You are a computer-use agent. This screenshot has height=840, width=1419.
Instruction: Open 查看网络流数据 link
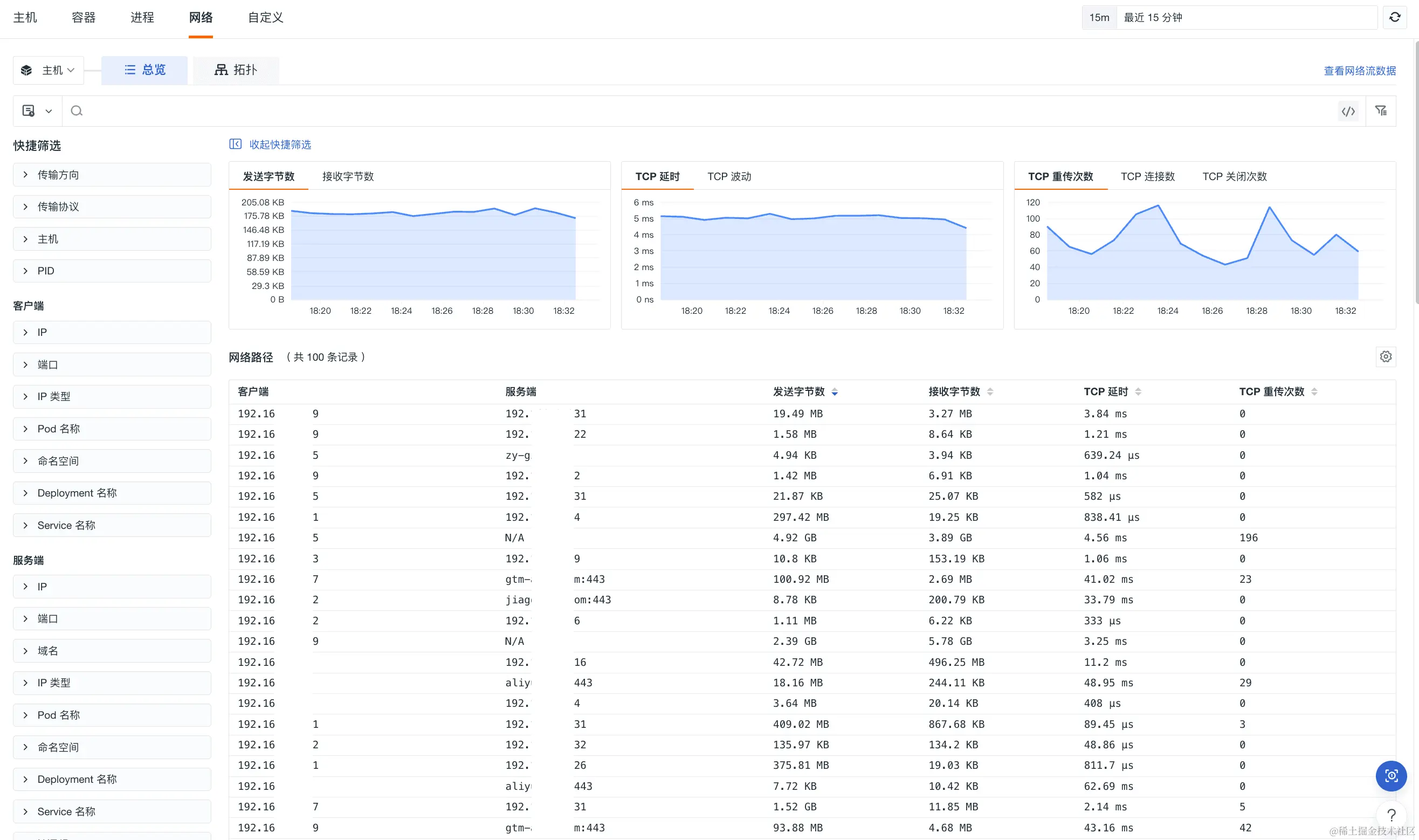(1359, 71)
